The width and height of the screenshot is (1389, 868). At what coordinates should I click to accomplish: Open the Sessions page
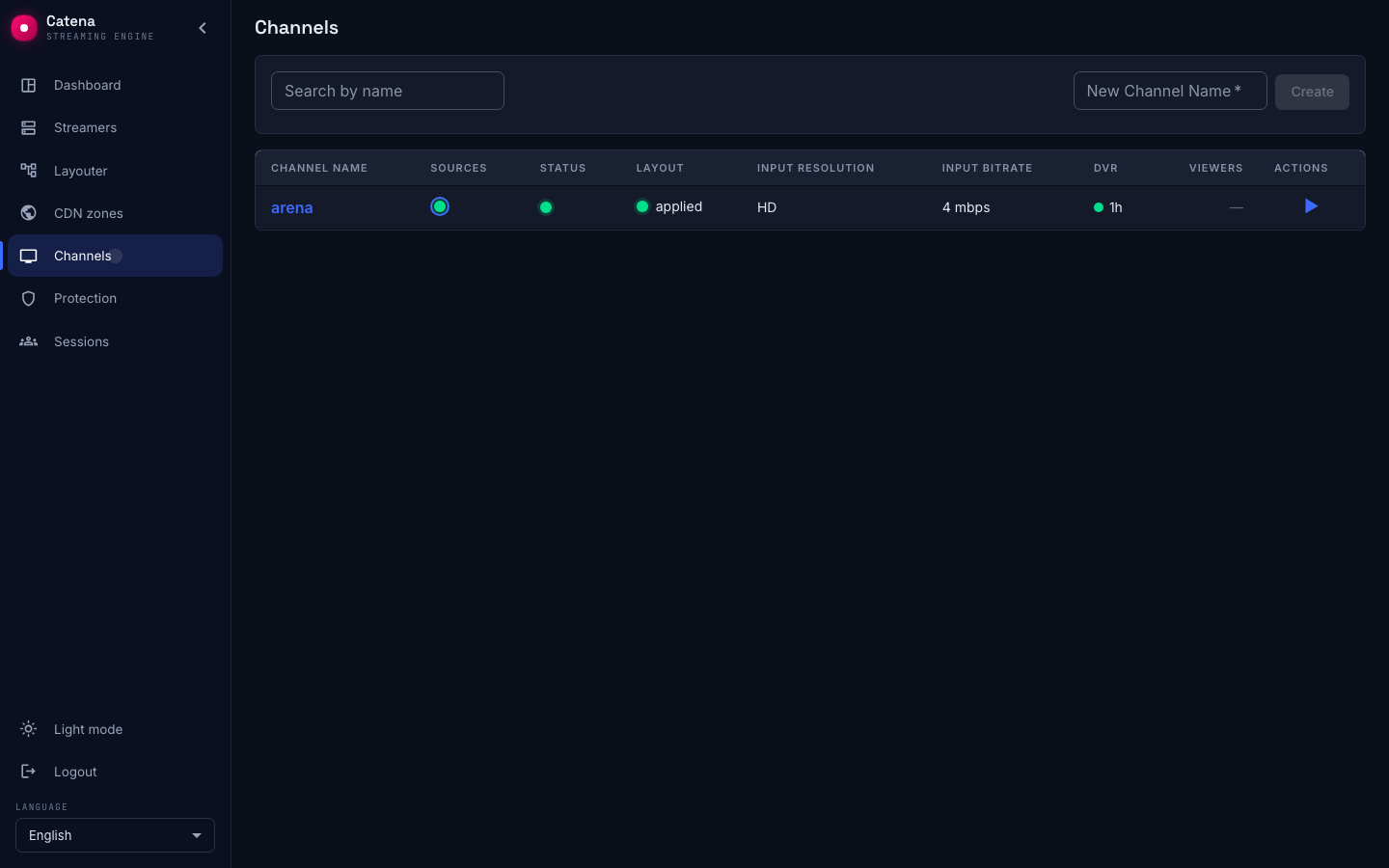(115, 341)
